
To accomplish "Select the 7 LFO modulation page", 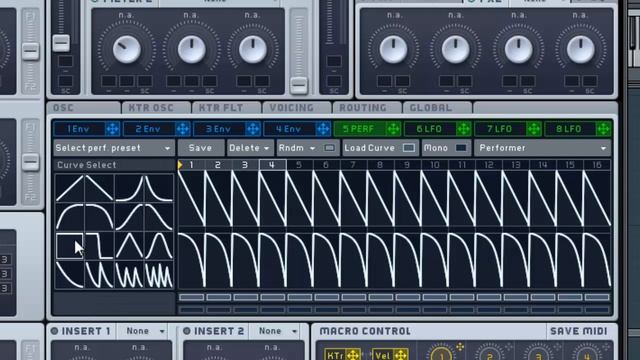I will pos(500,129).
